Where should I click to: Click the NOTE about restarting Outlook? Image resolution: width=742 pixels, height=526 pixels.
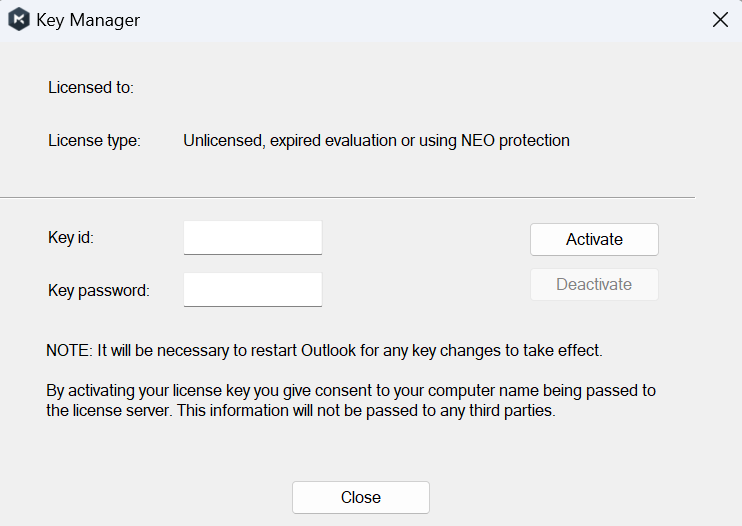[x=324, y=350]
